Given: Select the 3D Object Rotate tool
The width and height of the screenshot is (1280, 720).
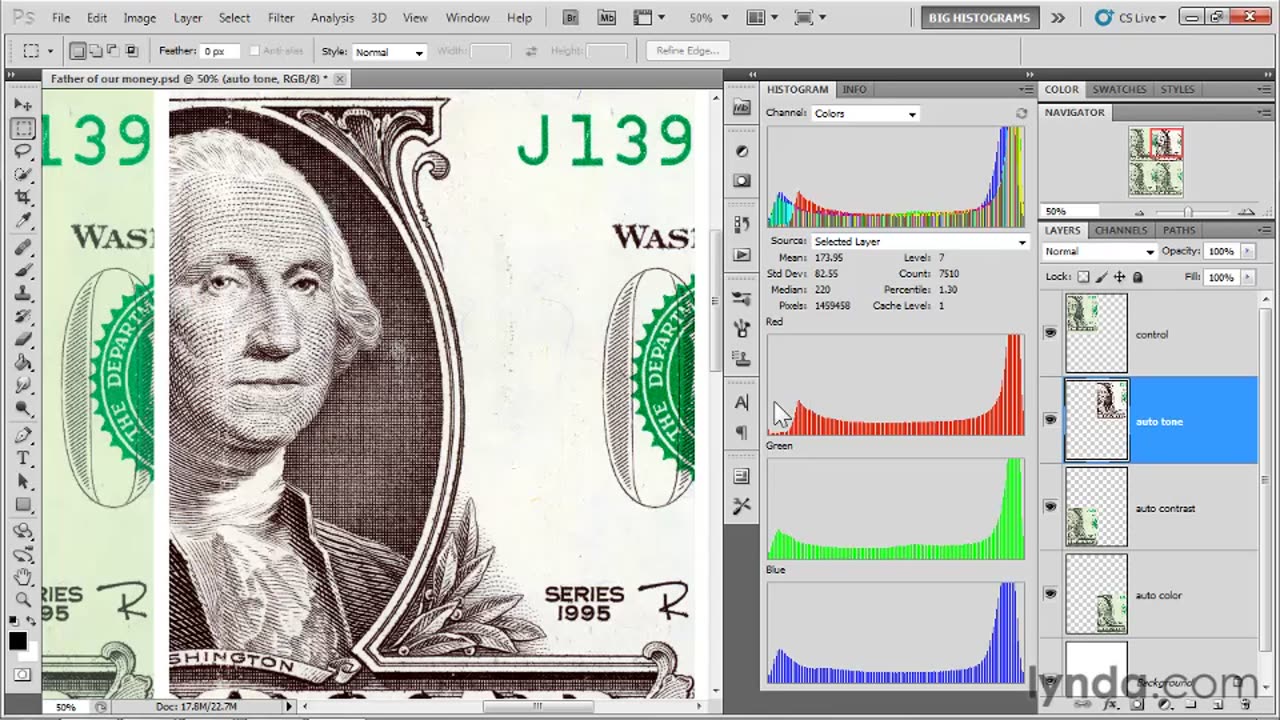Looking at the screenshot, I should (x=23, y=531).
